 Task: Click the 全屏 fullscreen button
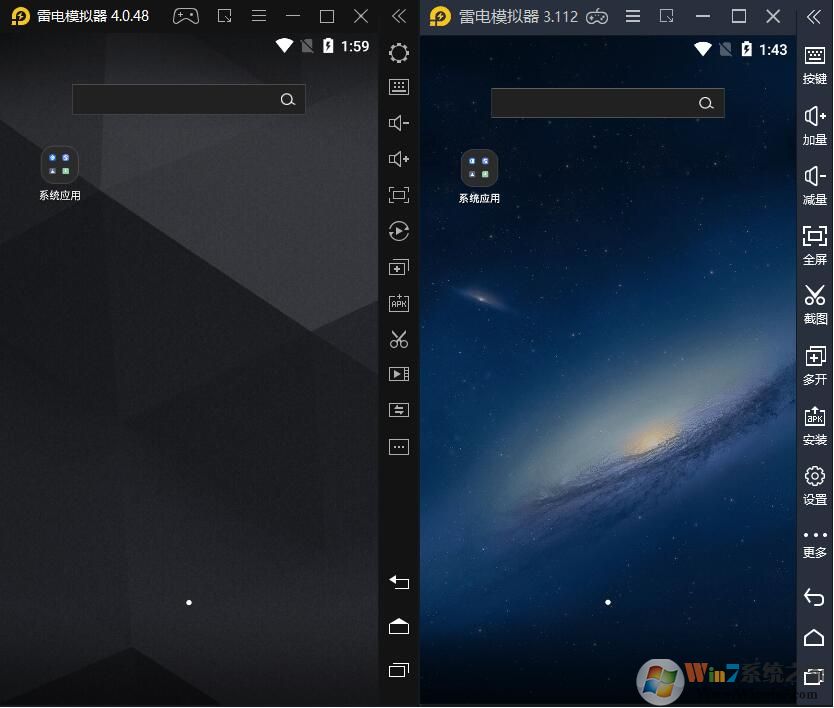click(815, 242)
